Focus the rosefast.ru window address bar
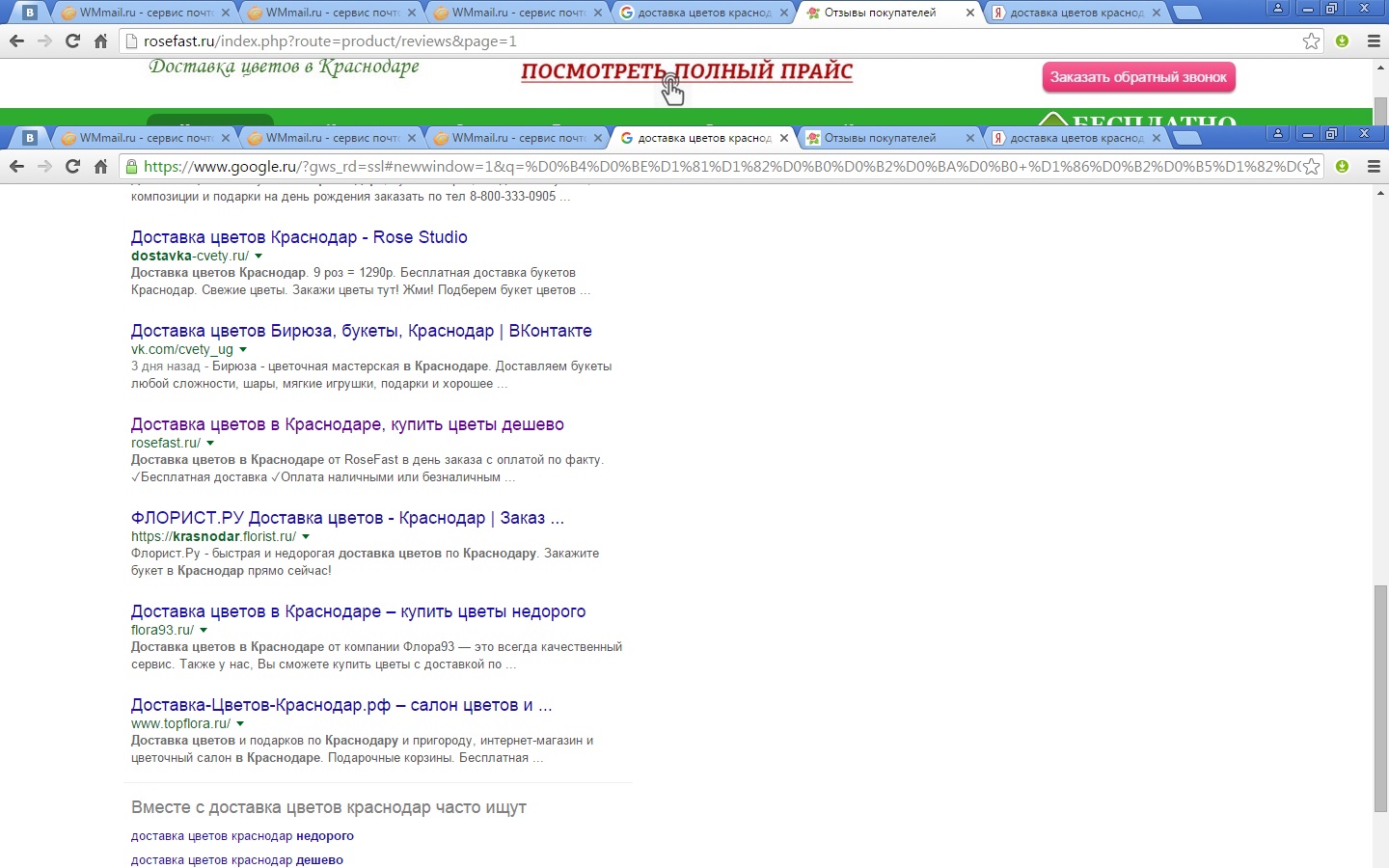 [x=719, y=41]
